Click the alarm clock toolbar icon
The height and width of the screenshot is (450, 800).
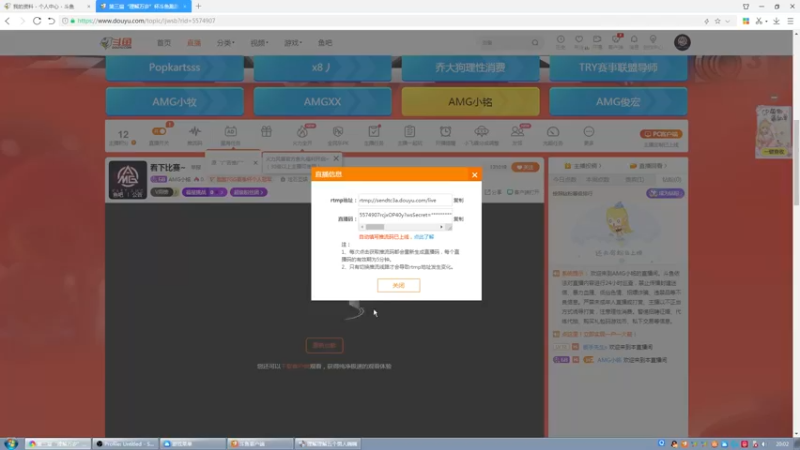445,132
